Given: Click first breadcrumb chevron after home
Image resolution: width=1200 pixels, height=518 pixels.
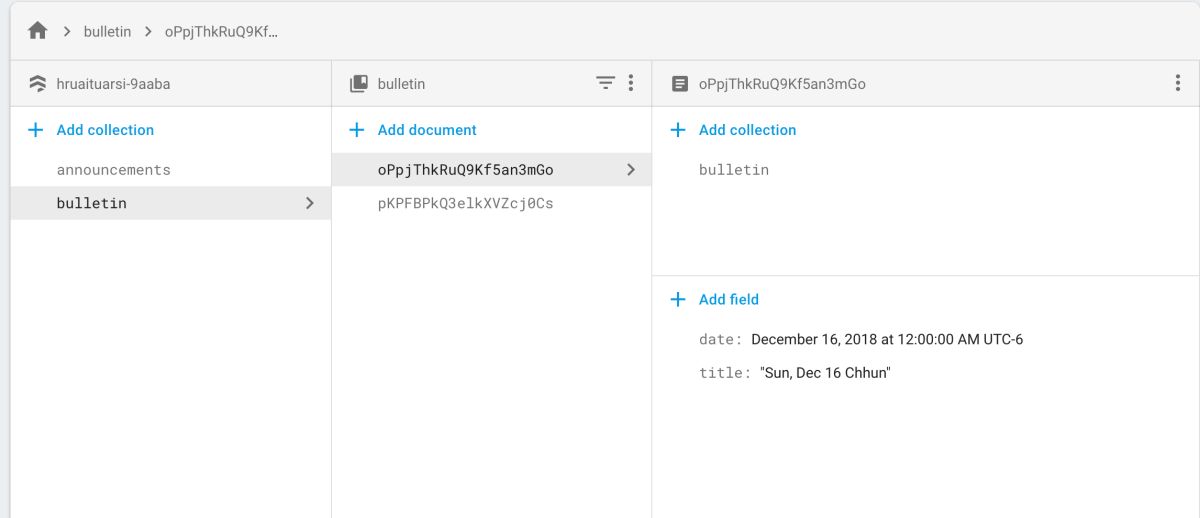Looking at the screenshot, I should click(67, 31).
